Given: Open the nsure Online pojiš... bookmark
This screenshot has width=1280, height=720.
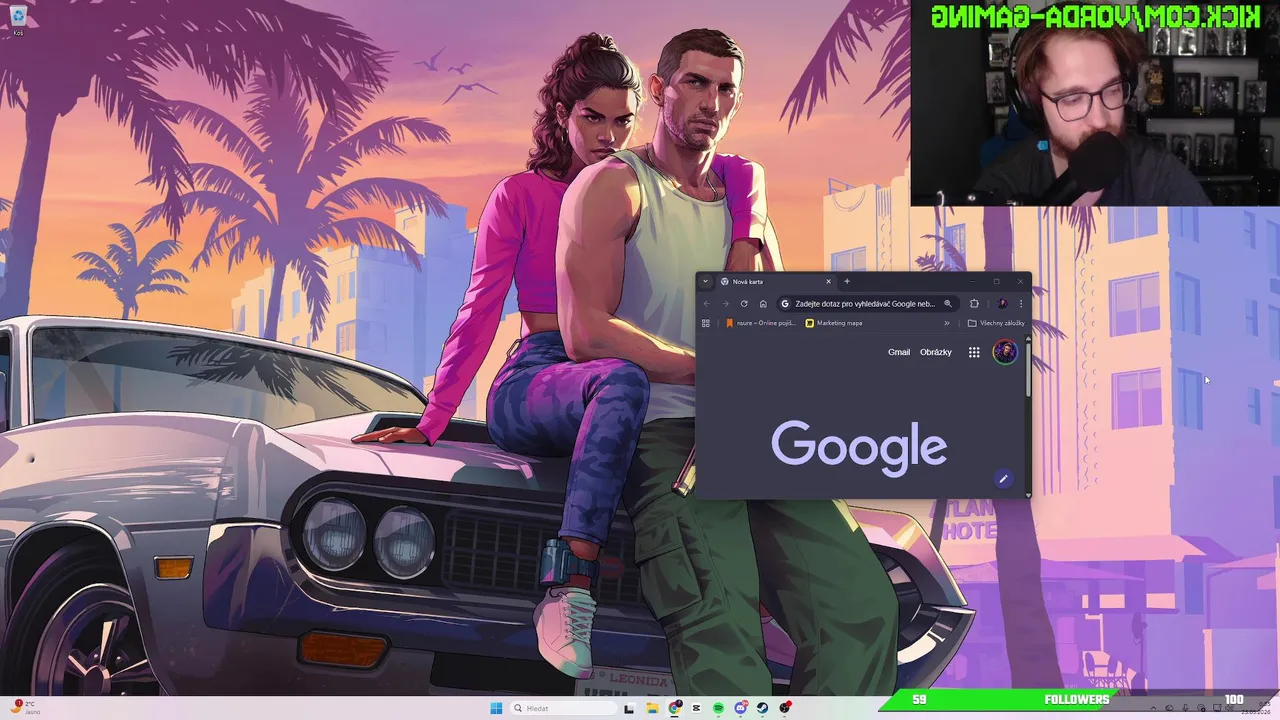Looking at the screenshot, I should coord(761,323).
